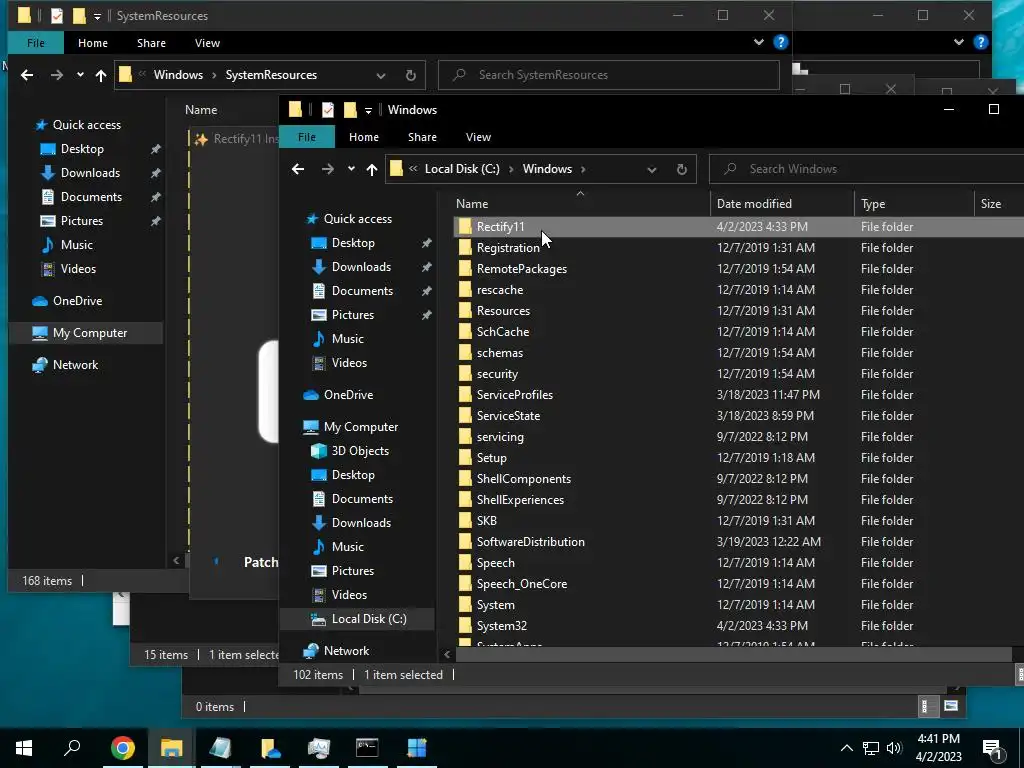This screenshot has width=1024, height=768.
Task: Open taskbar search
Action: [72, 748]
